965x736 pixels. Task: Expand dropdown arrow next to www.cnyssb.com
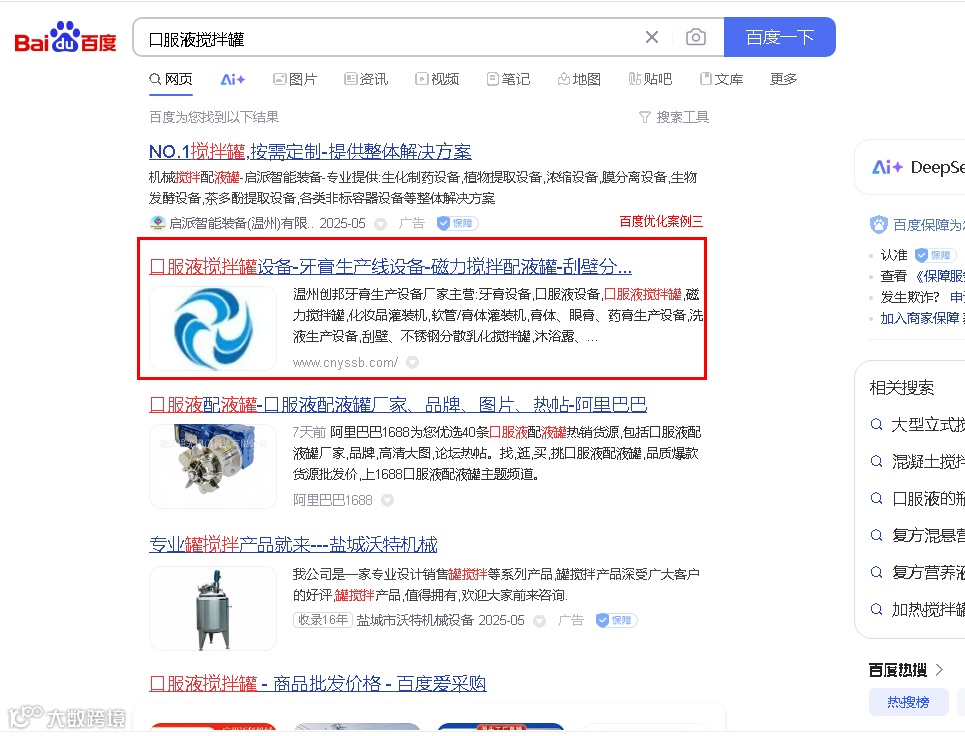click(x=412, y=362)
